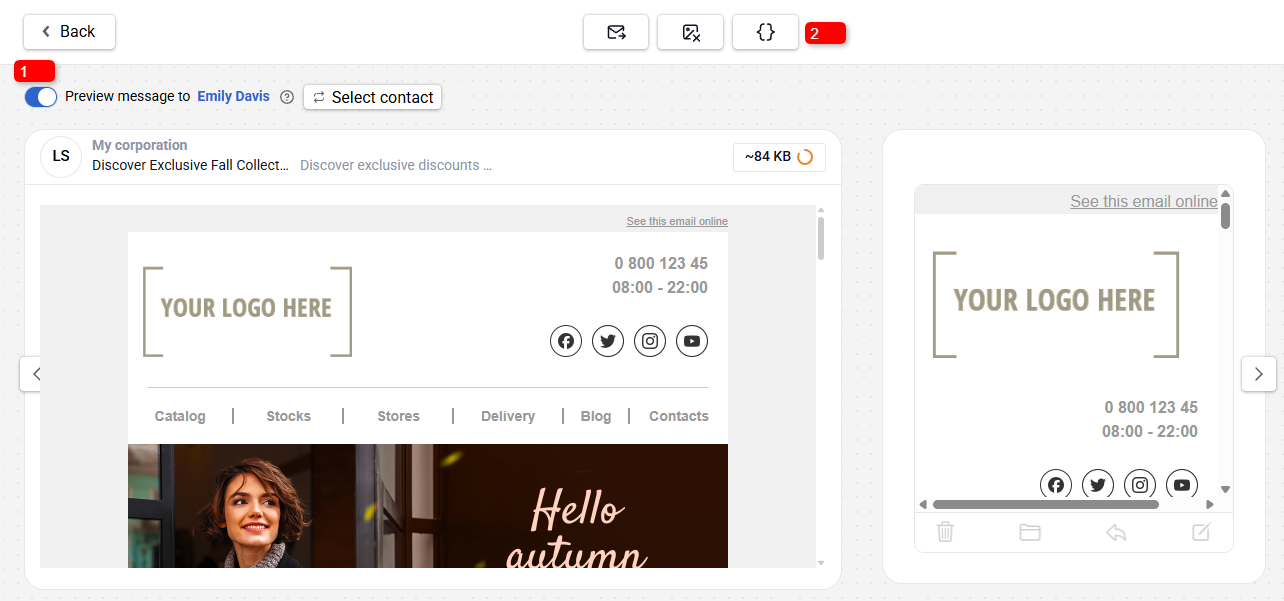Click the orange size progress ring

point(805,157)
